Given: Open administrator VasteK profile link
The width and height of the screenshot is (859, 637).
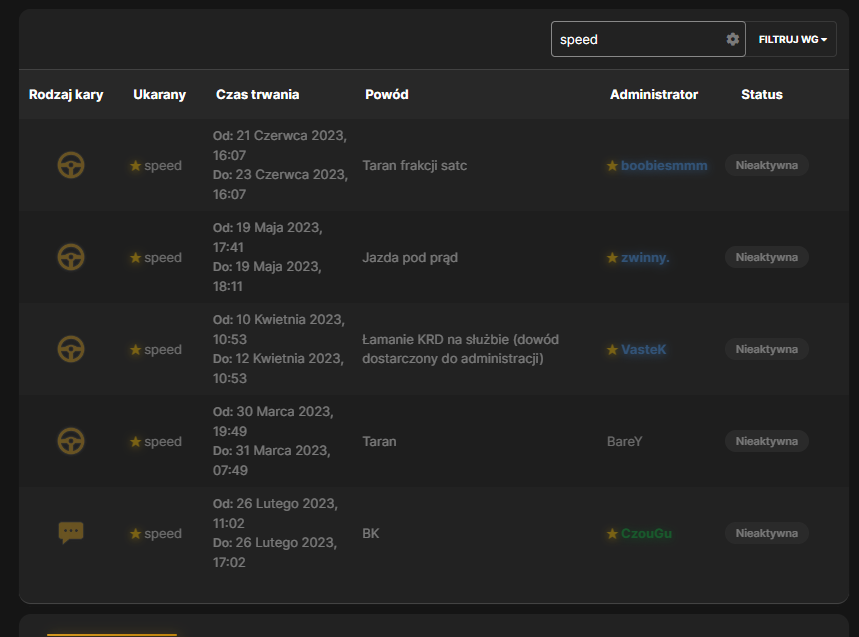Looking at the screenshot, I should pyautogui.click(x=644, y=349).
